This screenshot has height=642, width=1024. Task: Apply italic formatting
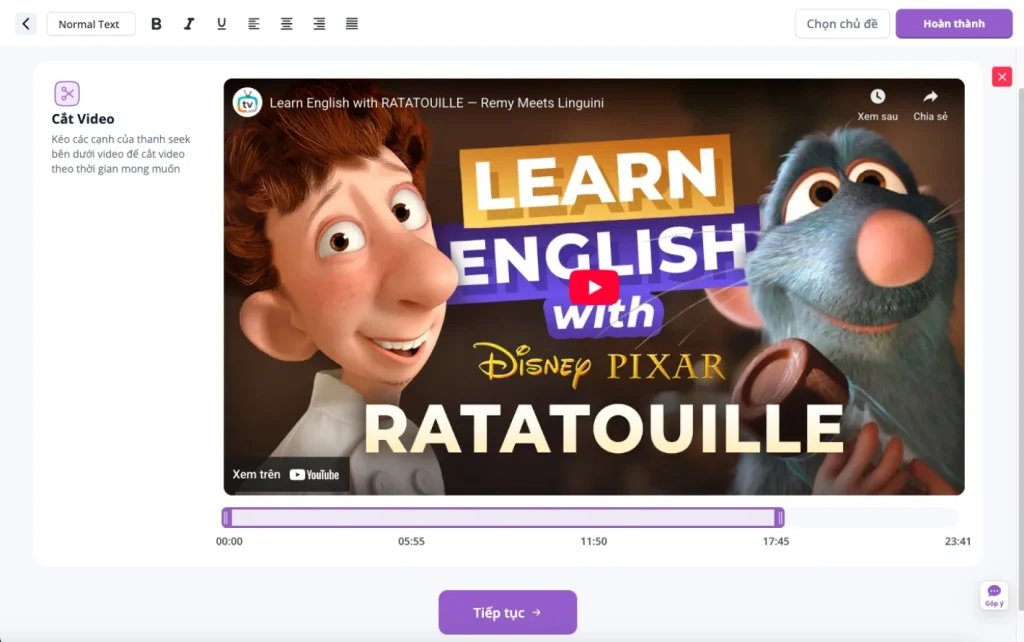(189, 23)
